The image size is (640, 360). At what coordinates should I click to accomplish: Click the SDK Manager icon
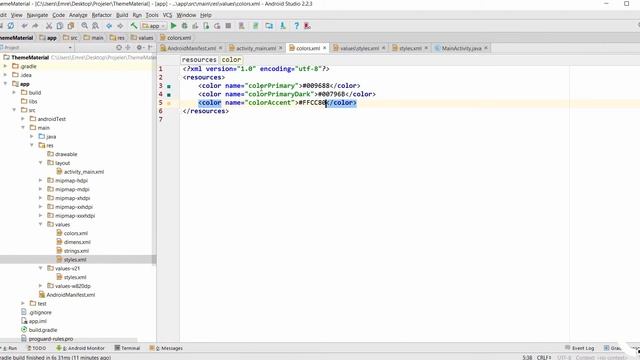click(256, 26)
